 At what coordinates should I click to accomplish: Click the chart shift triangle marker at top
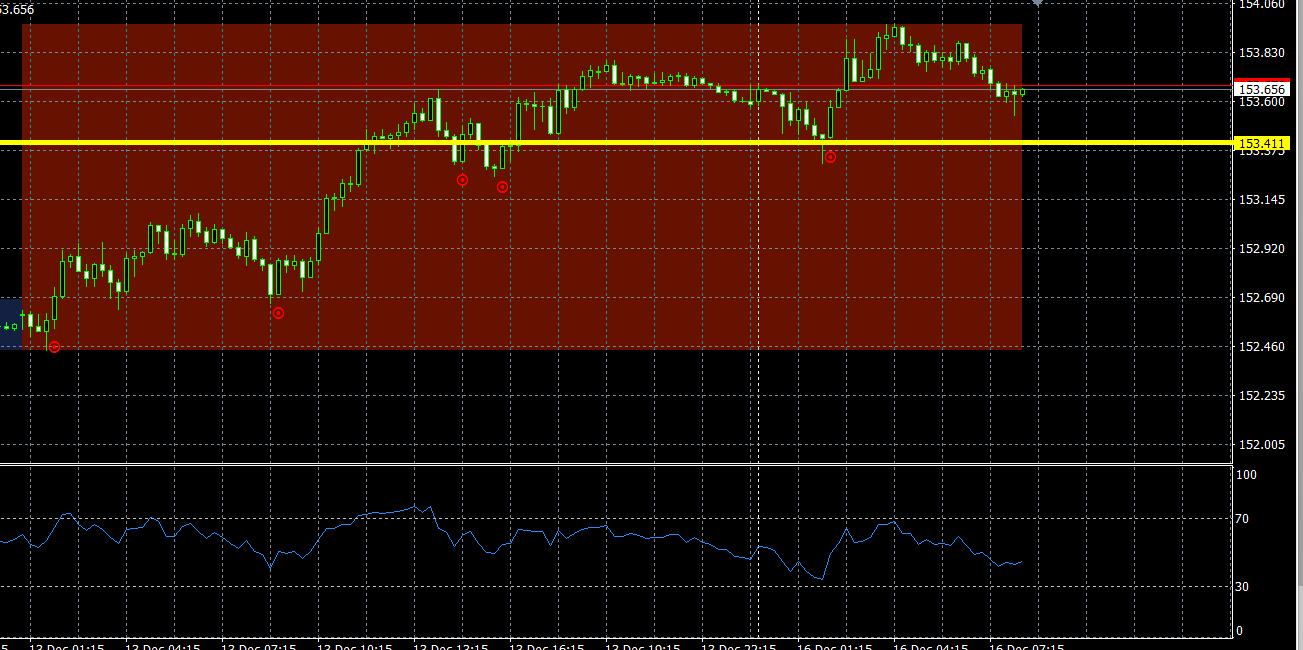[1038, 3]
